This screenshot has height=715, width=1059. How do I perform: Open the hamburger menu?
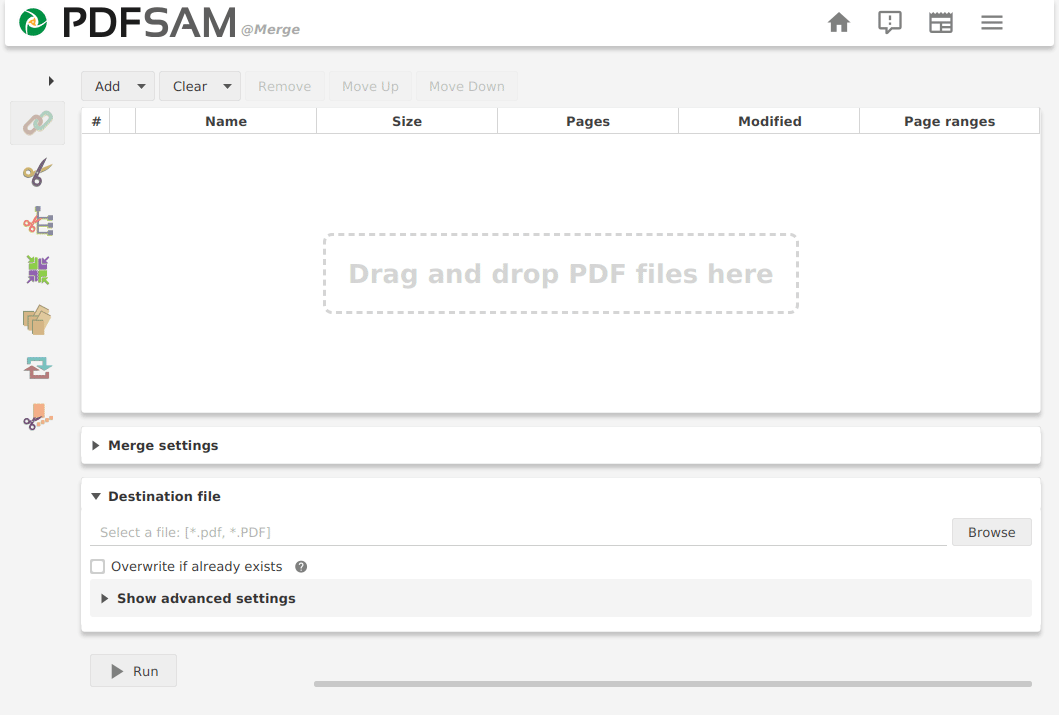pos(991,22)
